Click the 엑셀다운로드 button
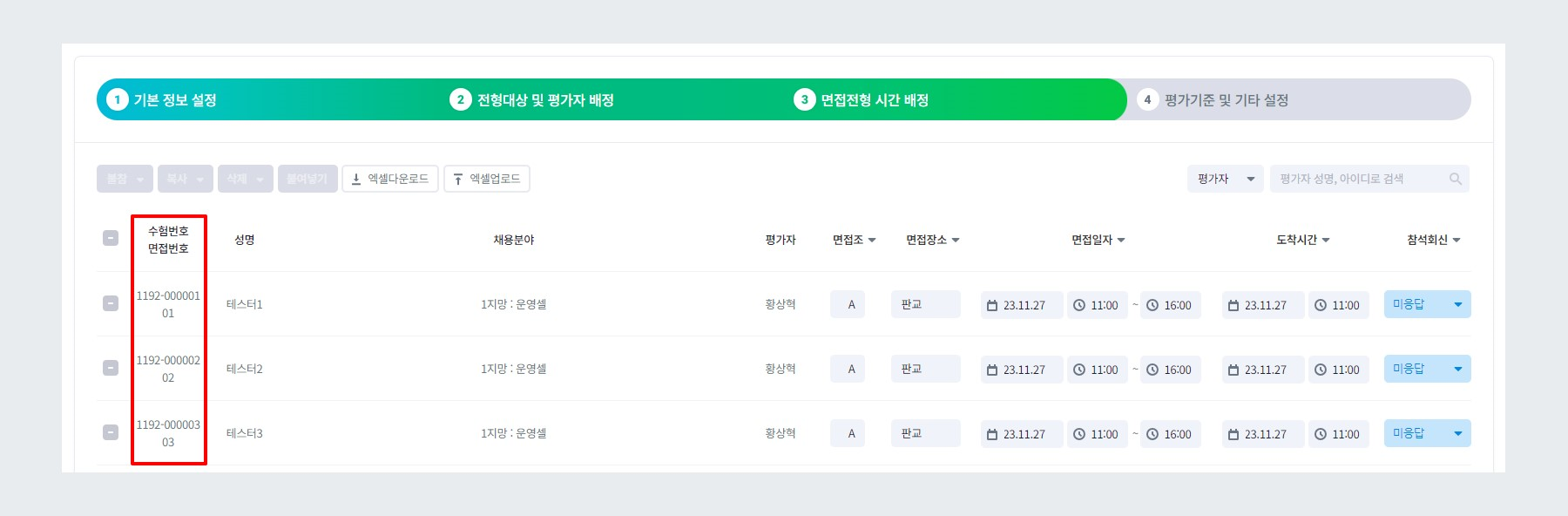The width and height of the screenshot is (1568, 516). coord(390,178)
